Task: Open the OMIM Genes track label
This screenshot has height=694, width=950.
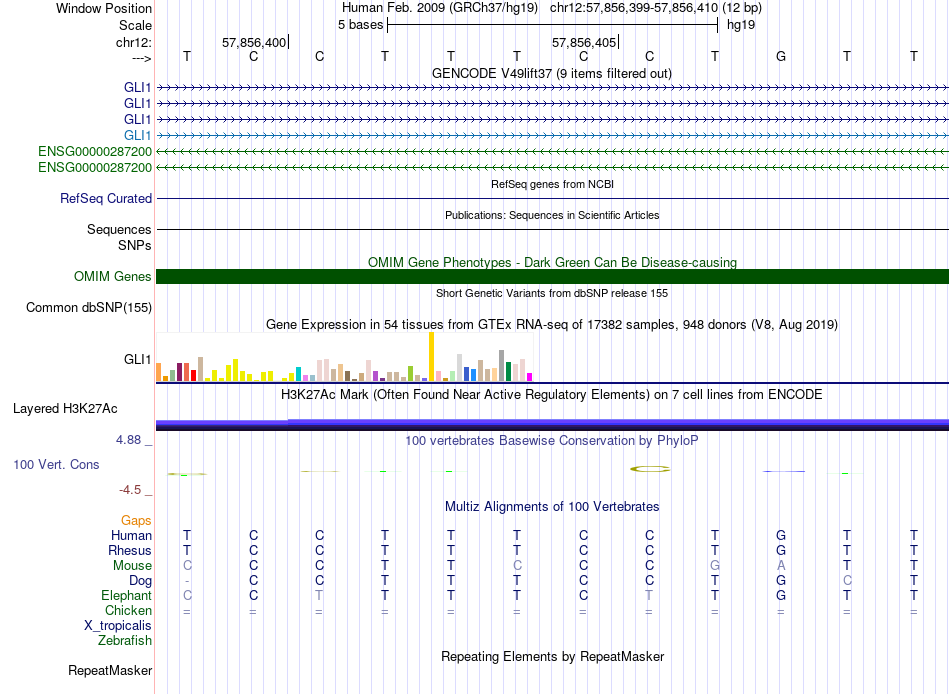Action: [x=112, y=276]
